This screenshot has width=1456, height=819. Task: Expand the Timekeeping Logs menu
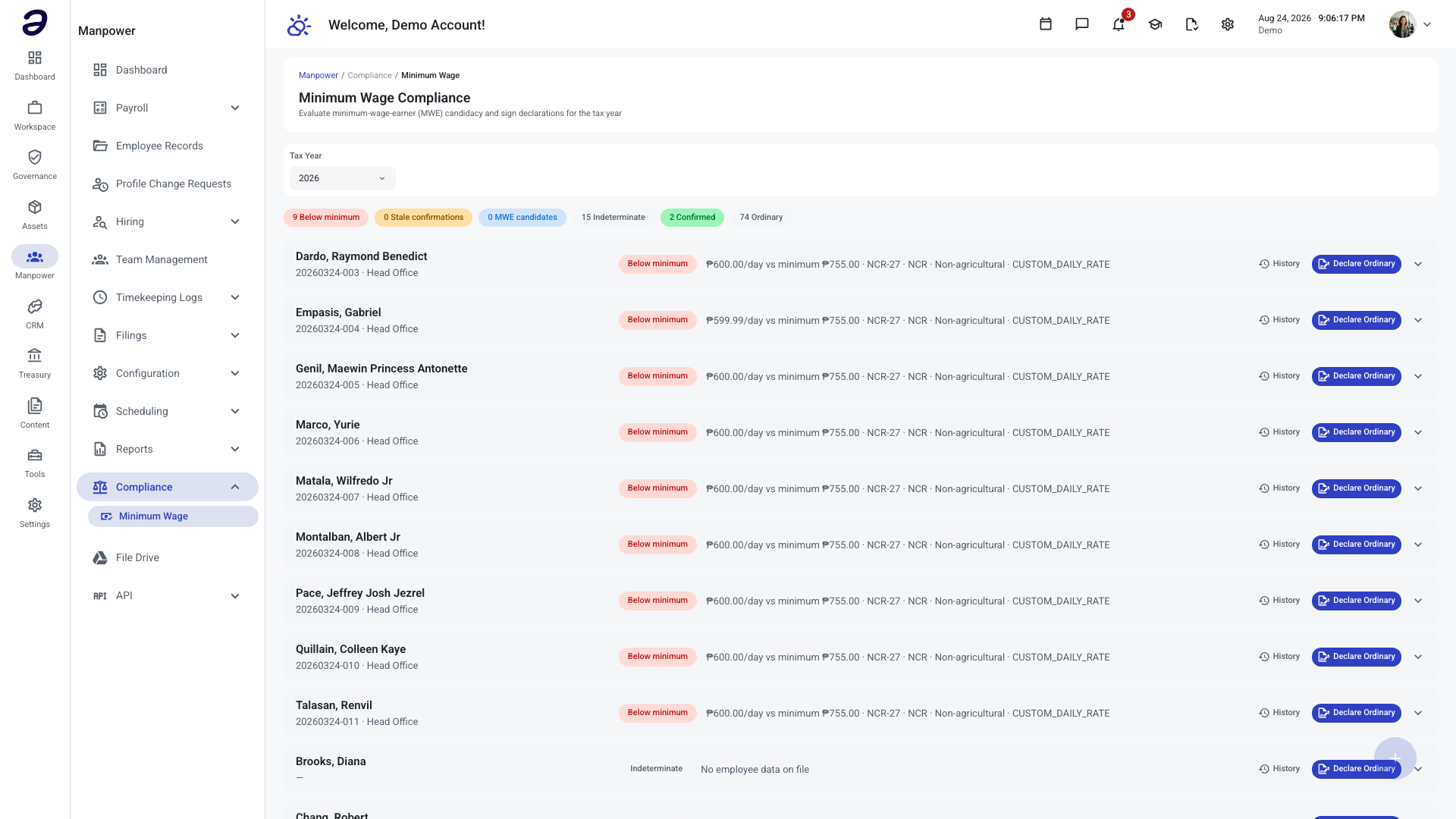(168, 297)
